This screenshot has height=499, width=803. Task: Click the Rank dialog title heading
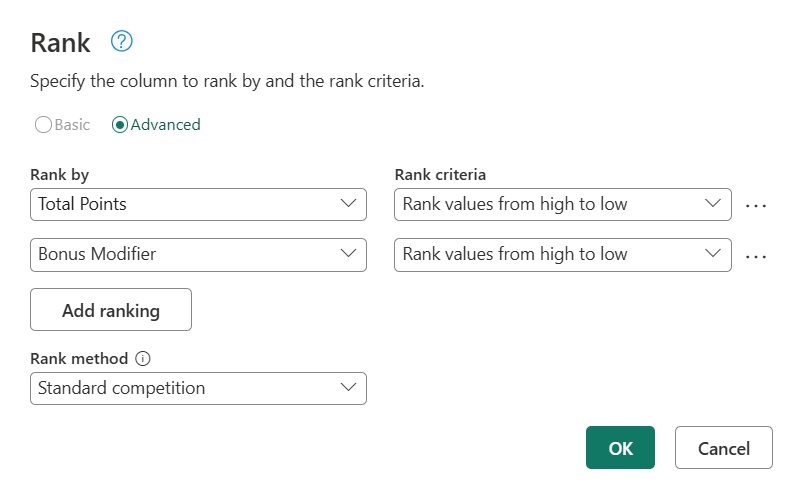click(61, 43)
